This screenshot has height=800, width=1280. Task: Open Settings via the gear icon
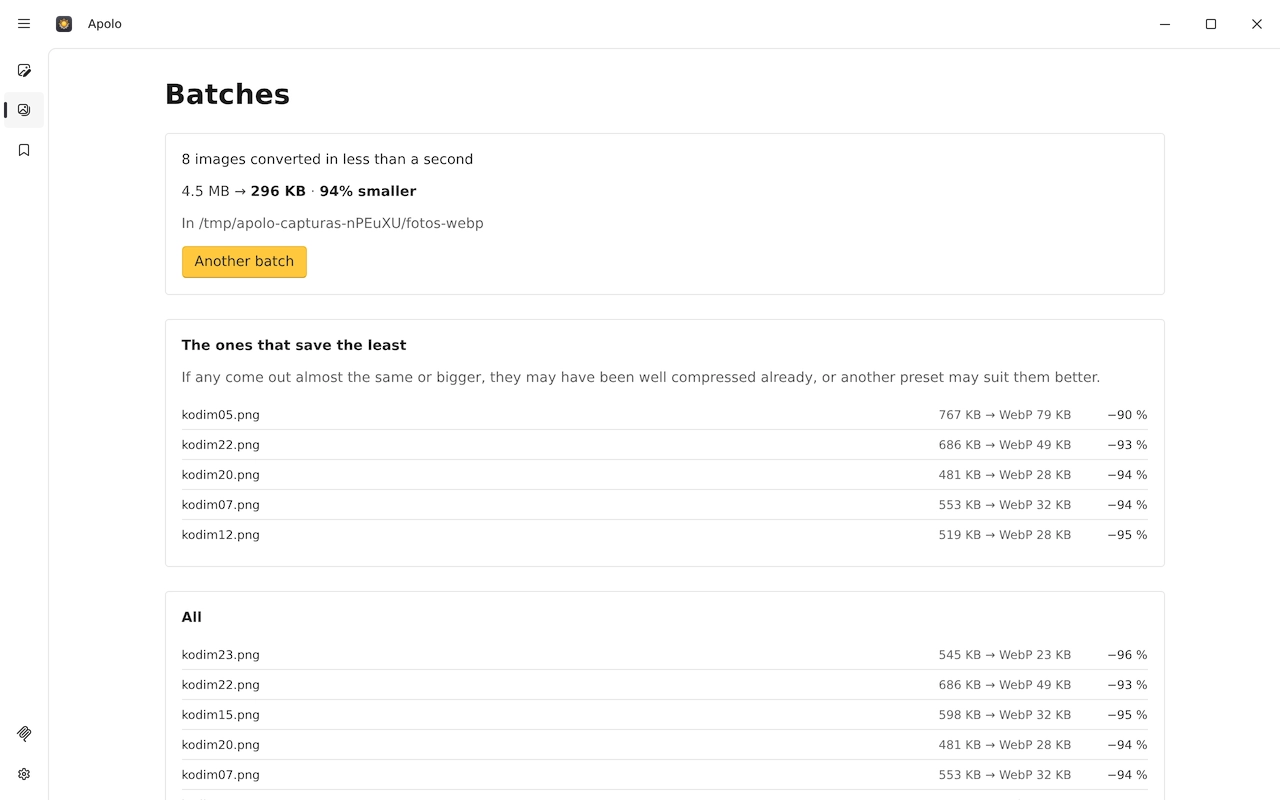(24, 774)
